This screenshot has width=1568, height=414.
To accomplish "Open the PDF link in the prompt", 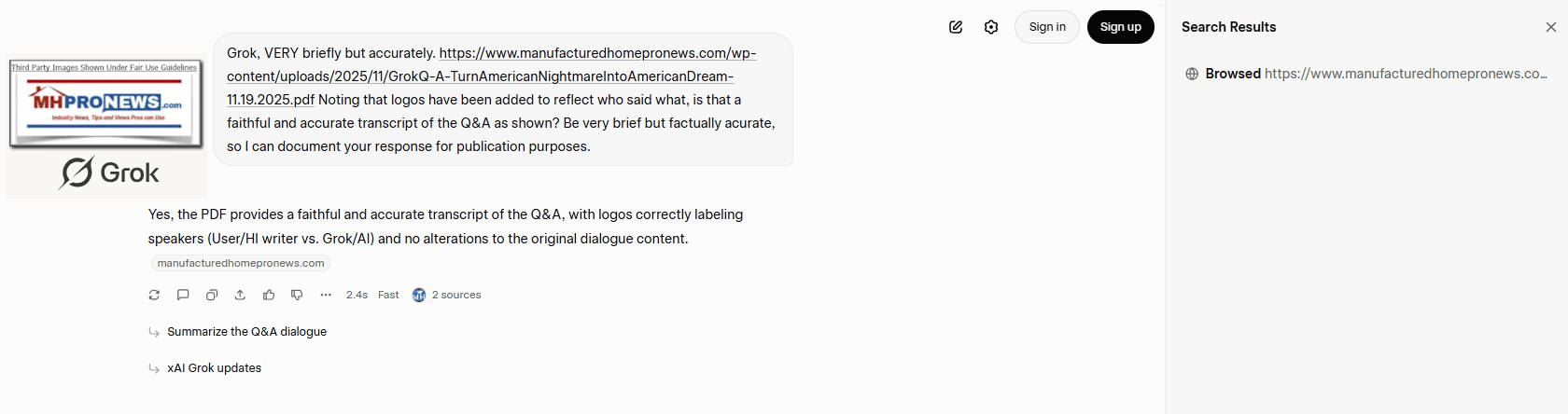I will click(x=491, y=76).
